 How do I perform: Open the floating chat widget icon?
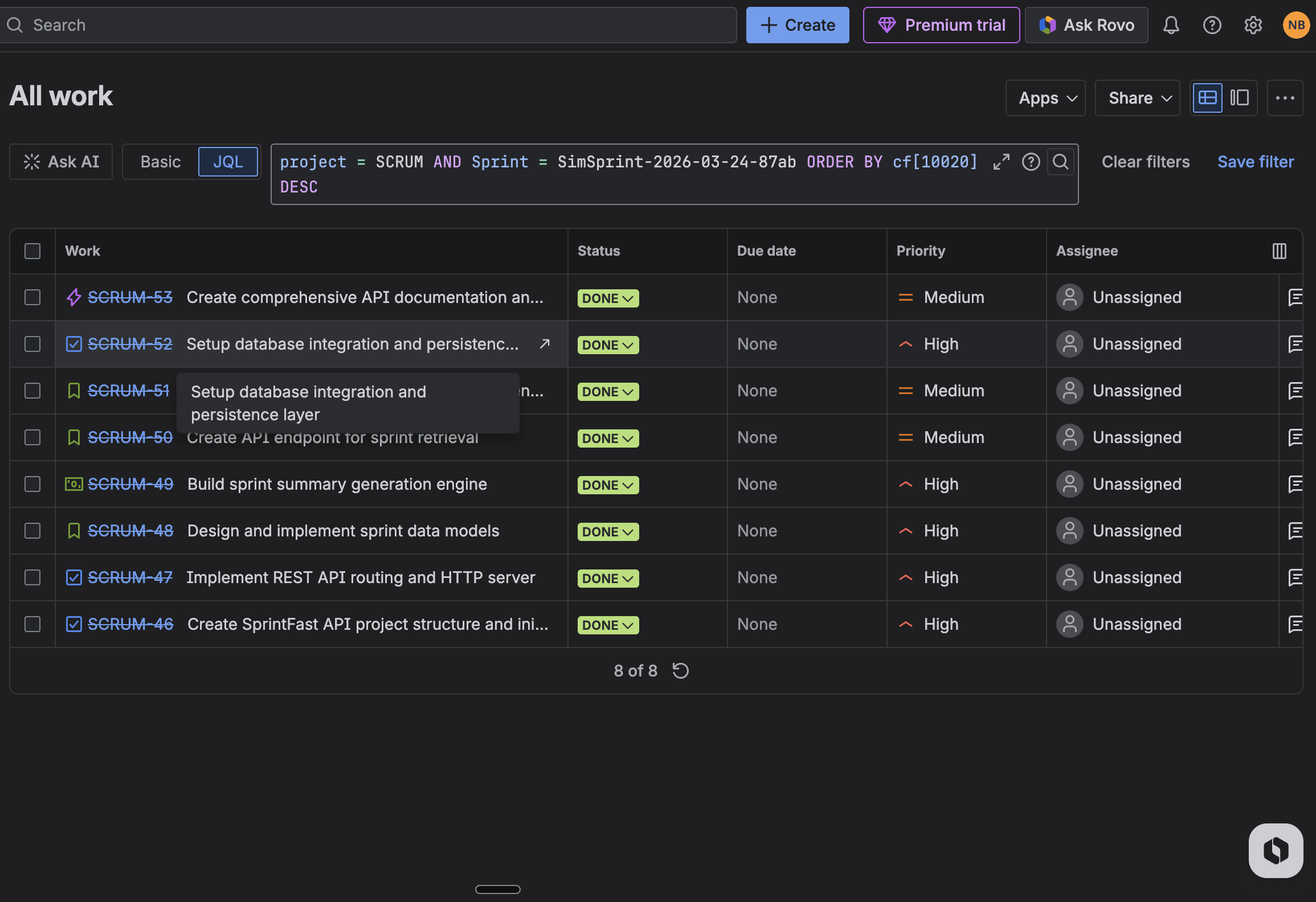[1276, 851]
